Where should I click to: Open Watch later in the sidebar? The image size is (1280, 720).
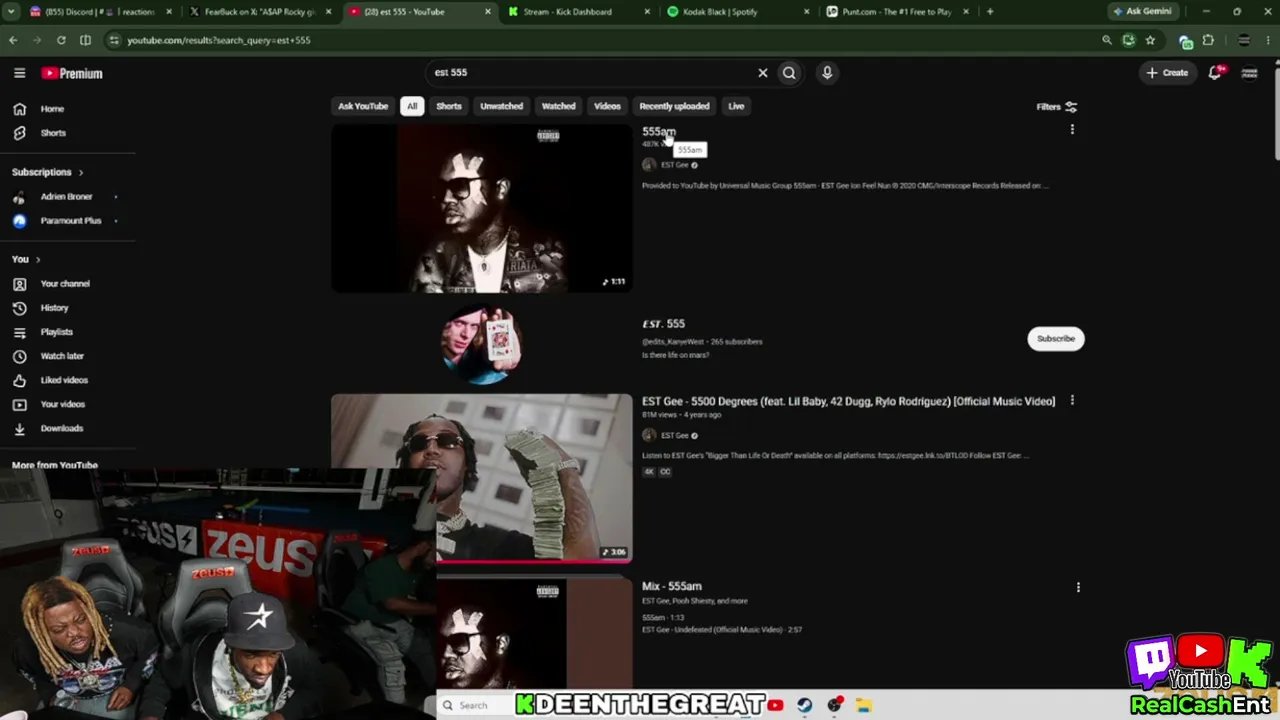62,356
